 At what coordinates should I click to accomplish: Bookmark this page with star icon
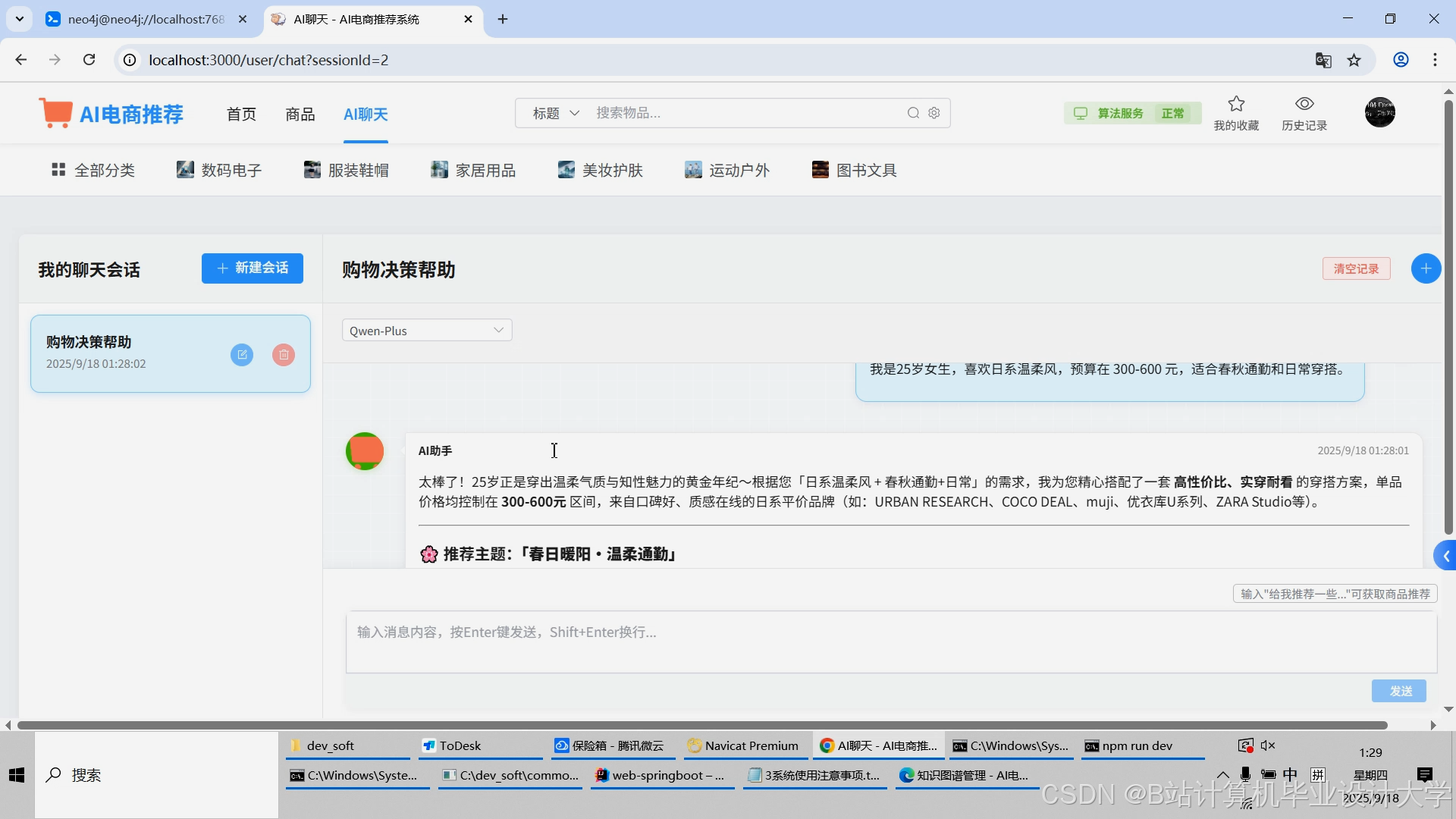[x=1354, y=60]
